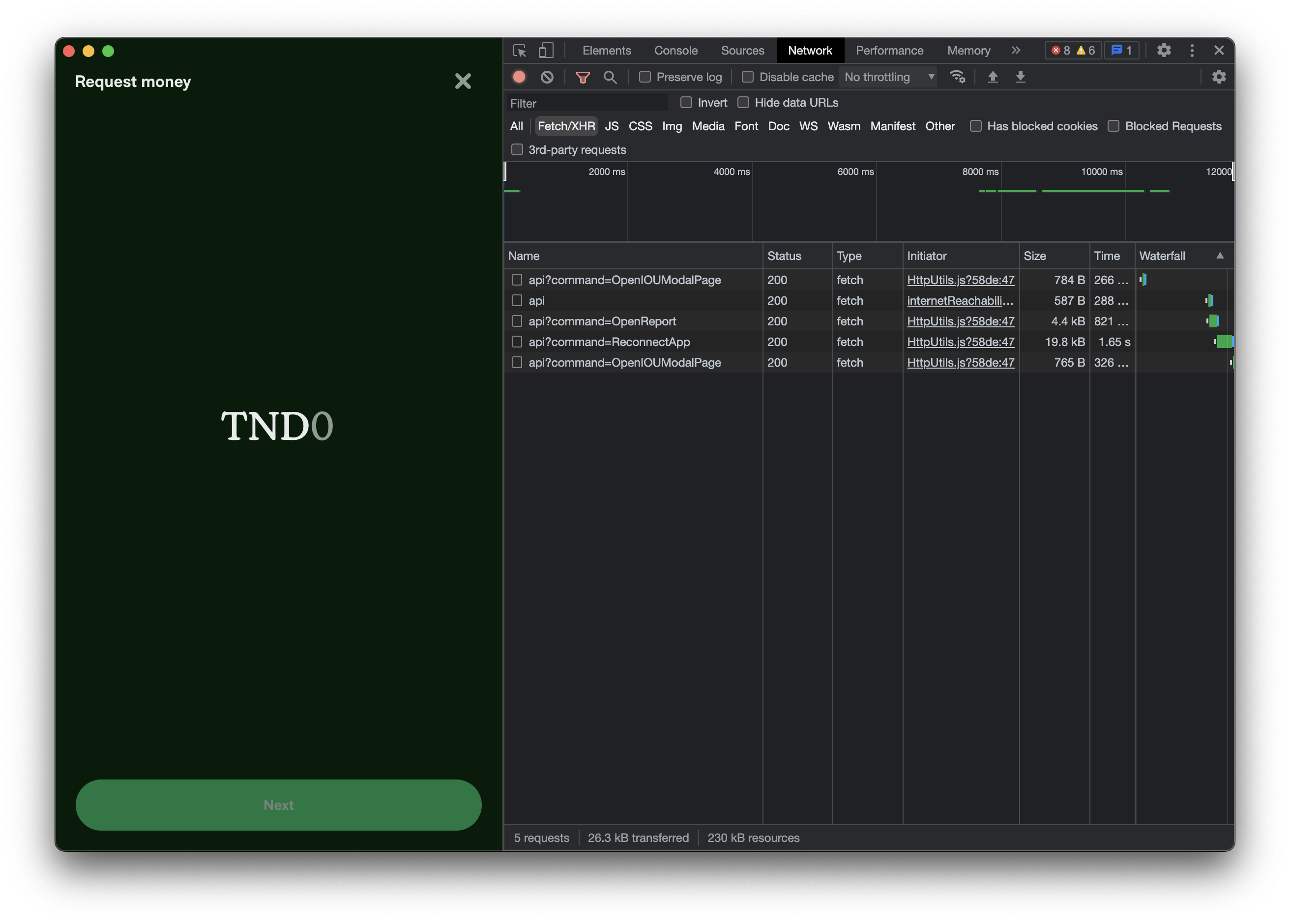Switch to the Memory tab
This screenshot has width=1290, height=924.
[968, 51]
